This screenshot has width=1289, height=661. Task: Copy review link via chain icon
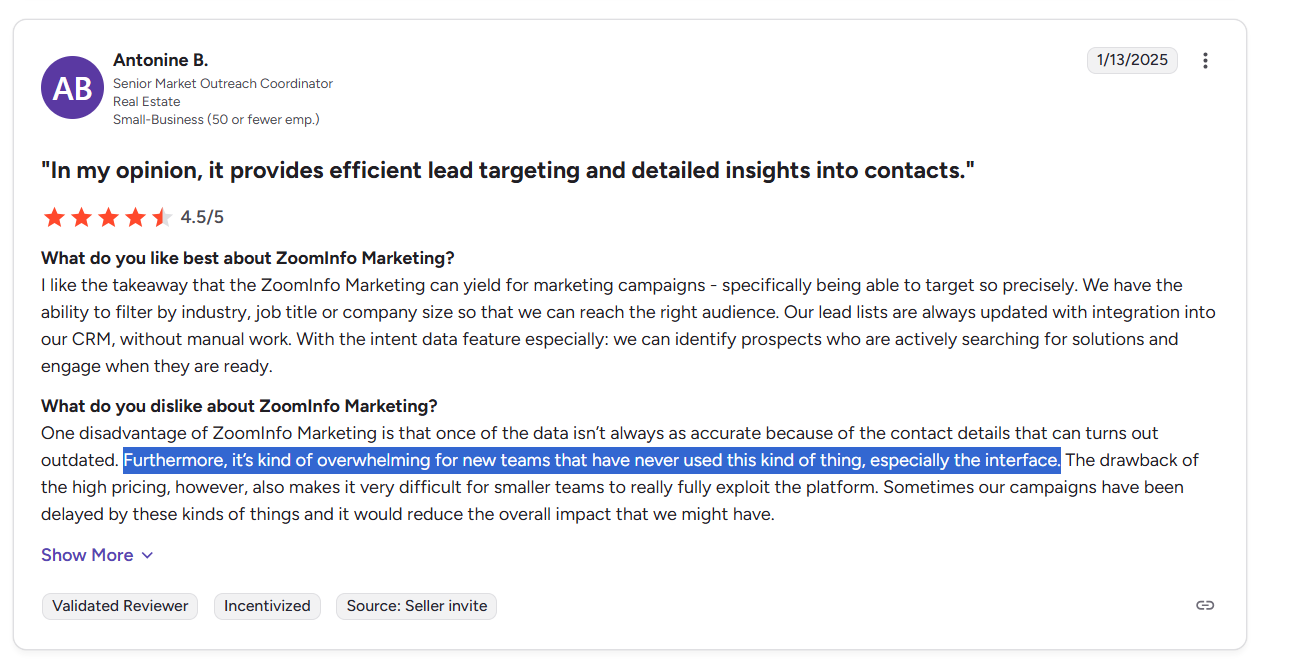[x=1205, y=605]
